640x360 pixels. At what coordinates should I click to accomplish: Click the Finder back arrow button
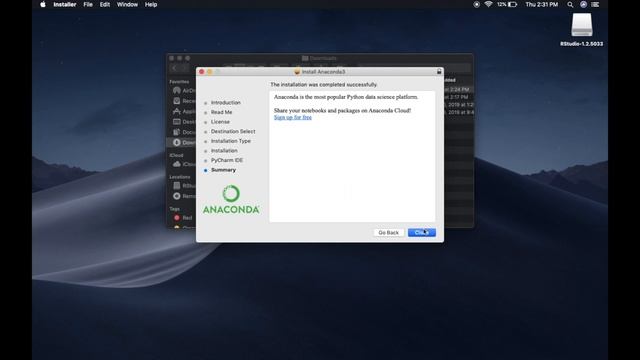175,68
